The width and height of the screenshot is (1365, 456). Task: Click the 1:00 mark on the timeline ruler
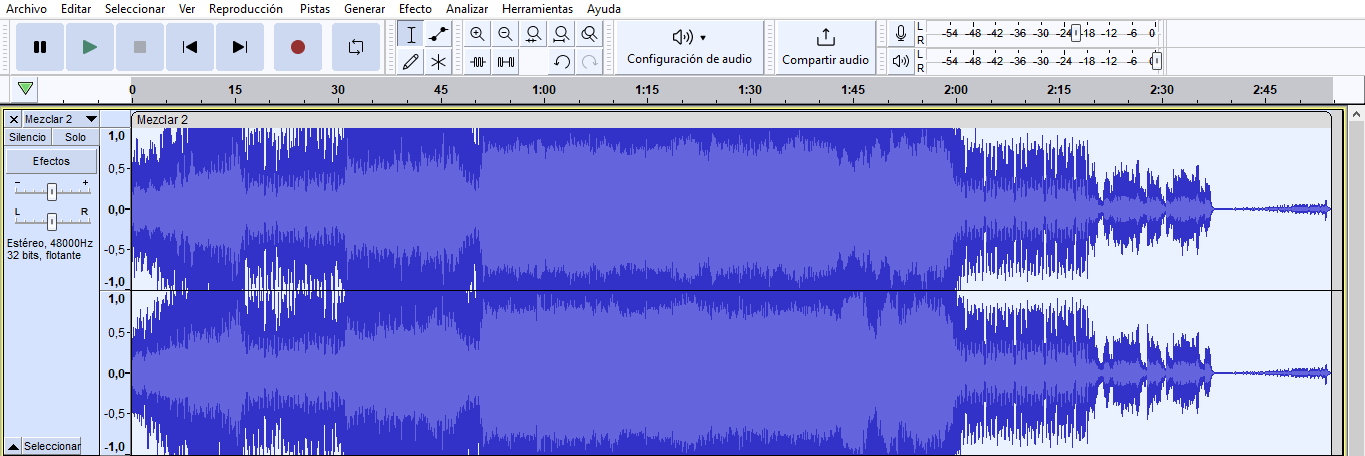pyautogui.click(x=544, y=90)
